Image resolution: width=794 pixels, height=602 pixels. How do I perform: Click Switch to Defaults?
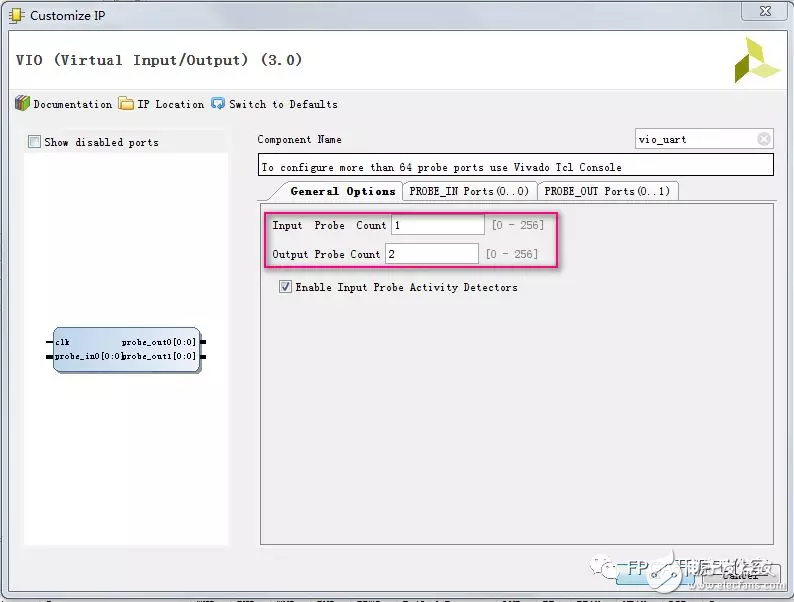pos(283,104)
